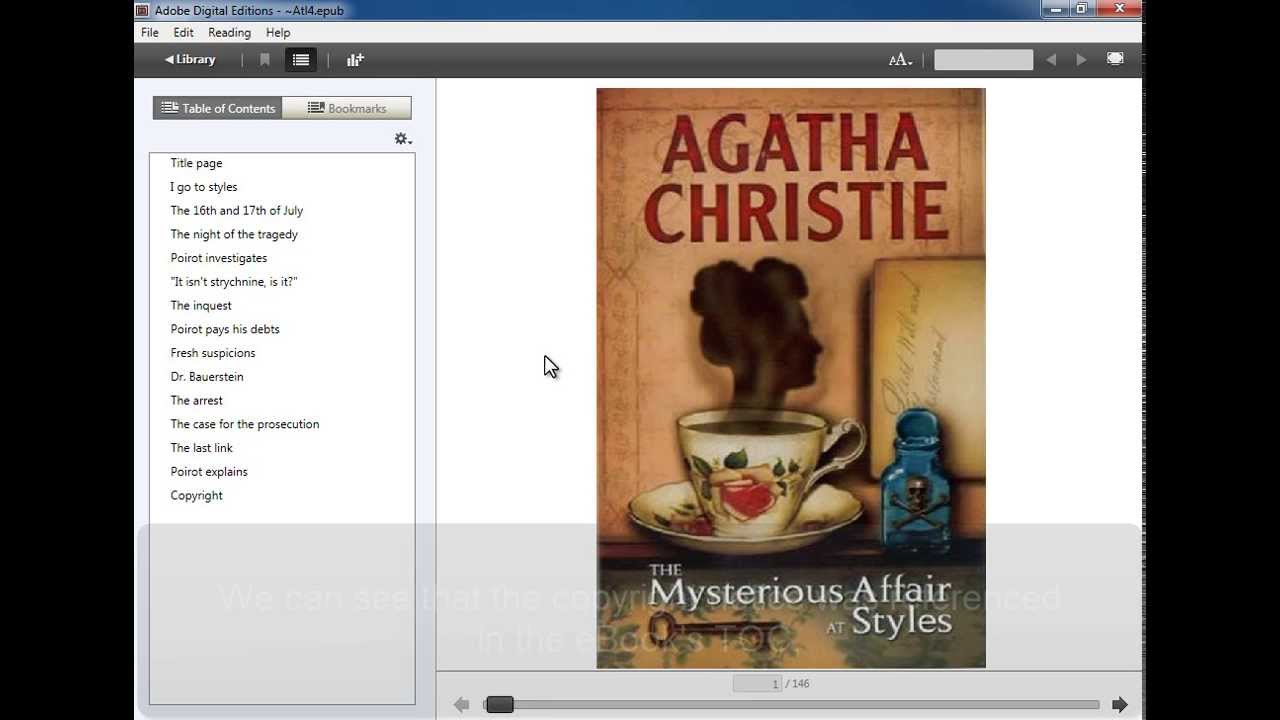1280x720 pixels.
Task: Toggle the table of contents panel icon
Action: click(x=301, y=60)
